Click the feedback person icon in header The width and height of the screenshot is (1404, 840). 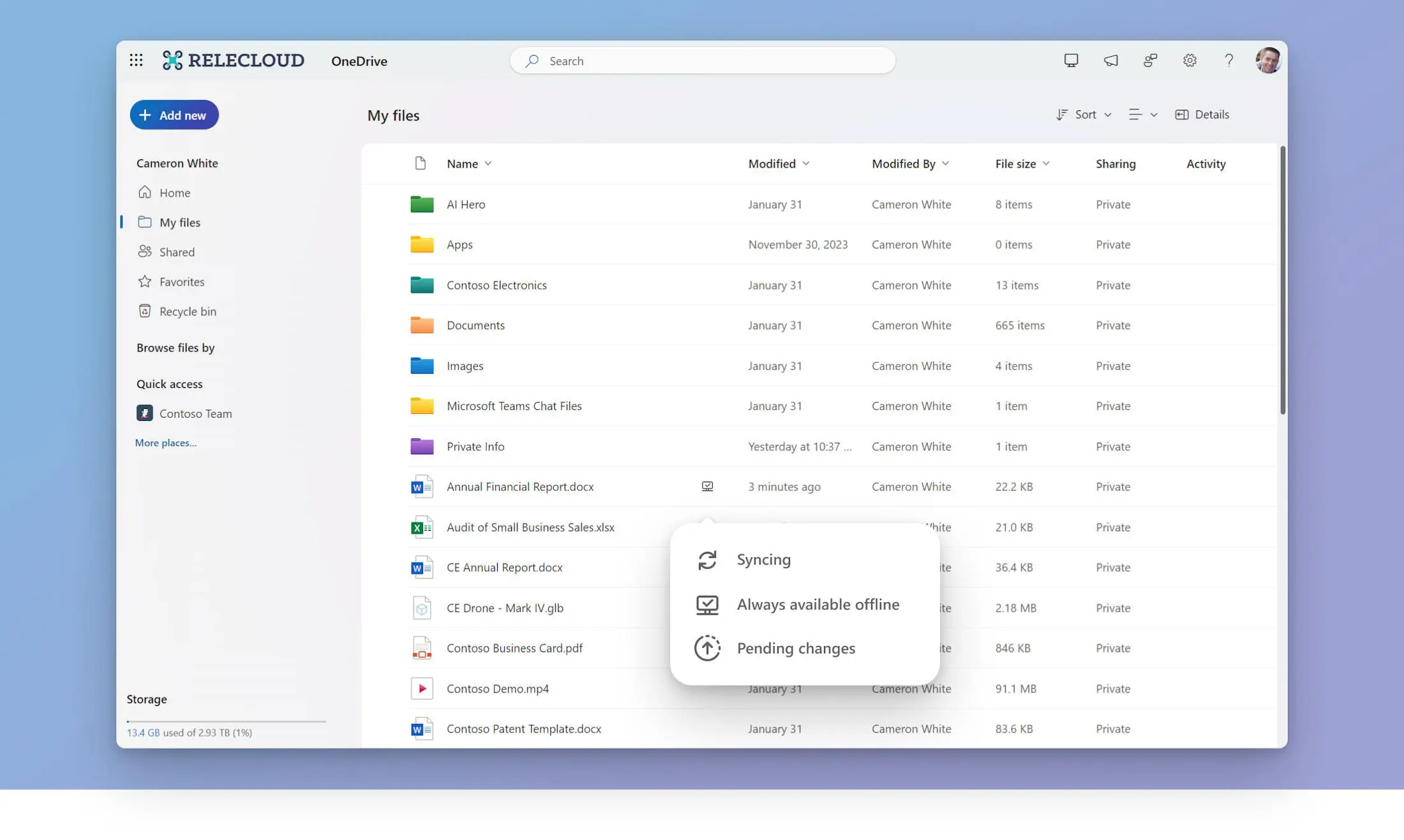click(x=1151, y=60)
